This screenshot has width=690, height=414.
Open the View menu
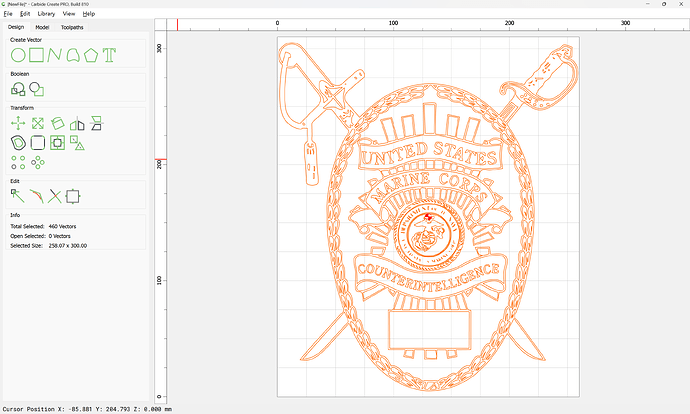pos(69,14)
